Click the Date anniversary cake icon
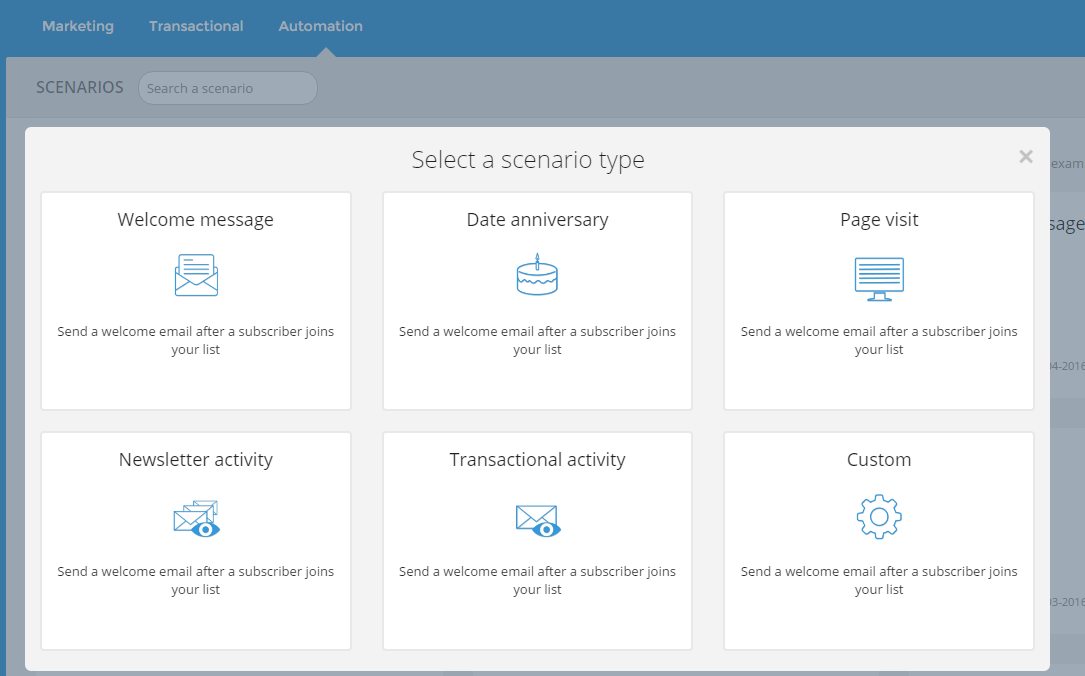The image size is (1085, 676). pos(537,274)
